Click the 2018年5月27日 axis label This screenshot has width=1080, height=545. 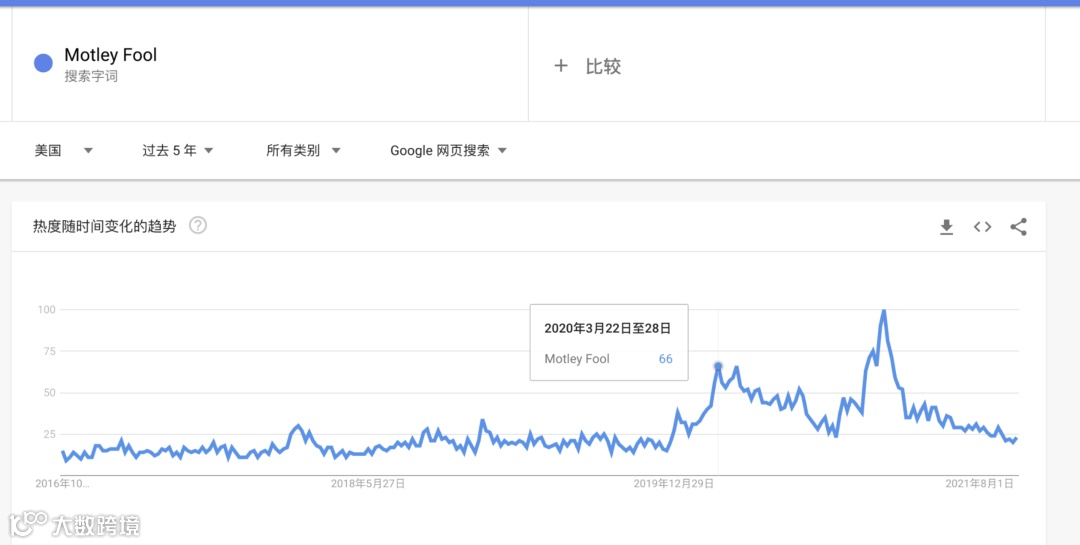click(x=368, y=484)
